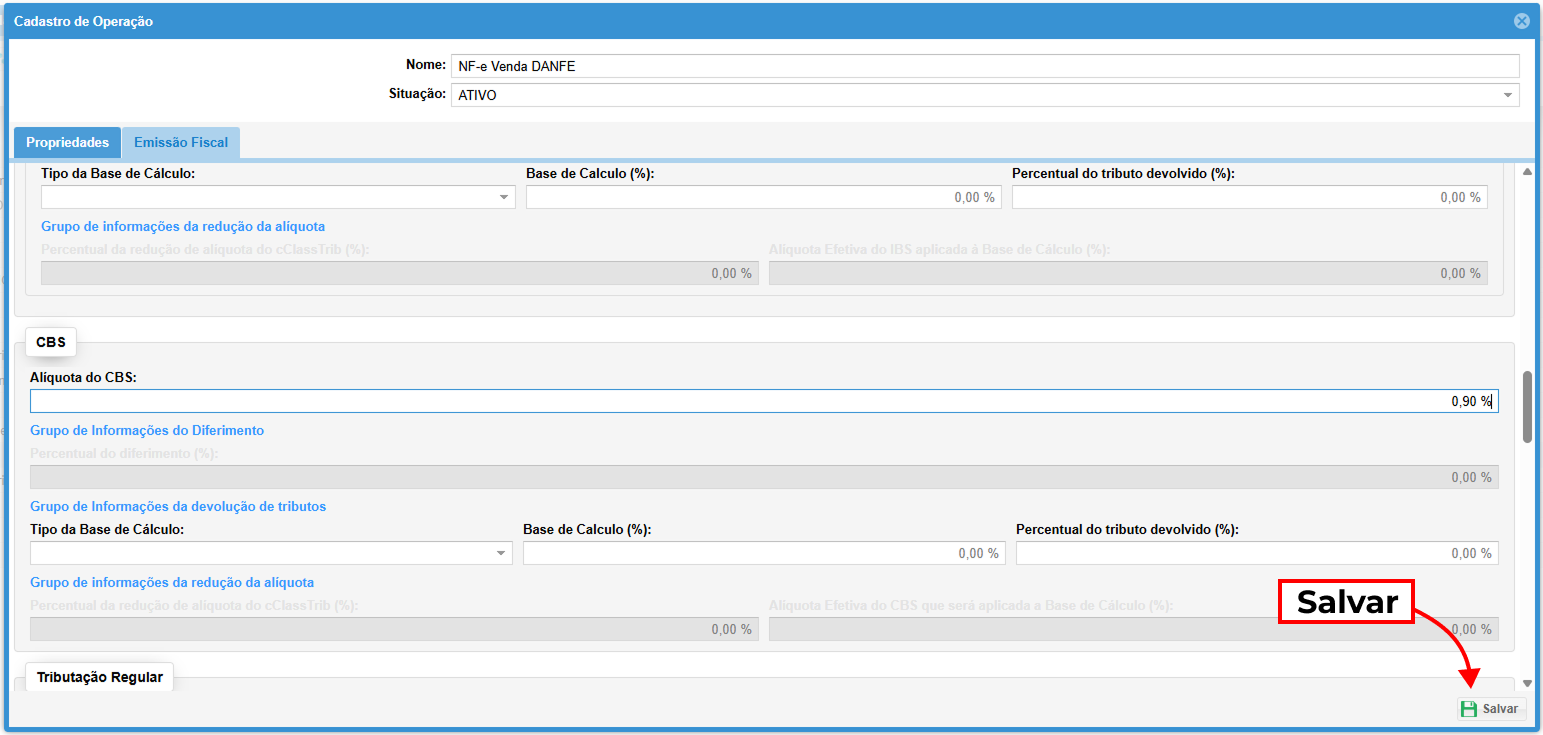Close the Cadastro de Operação dialog

1521,21
